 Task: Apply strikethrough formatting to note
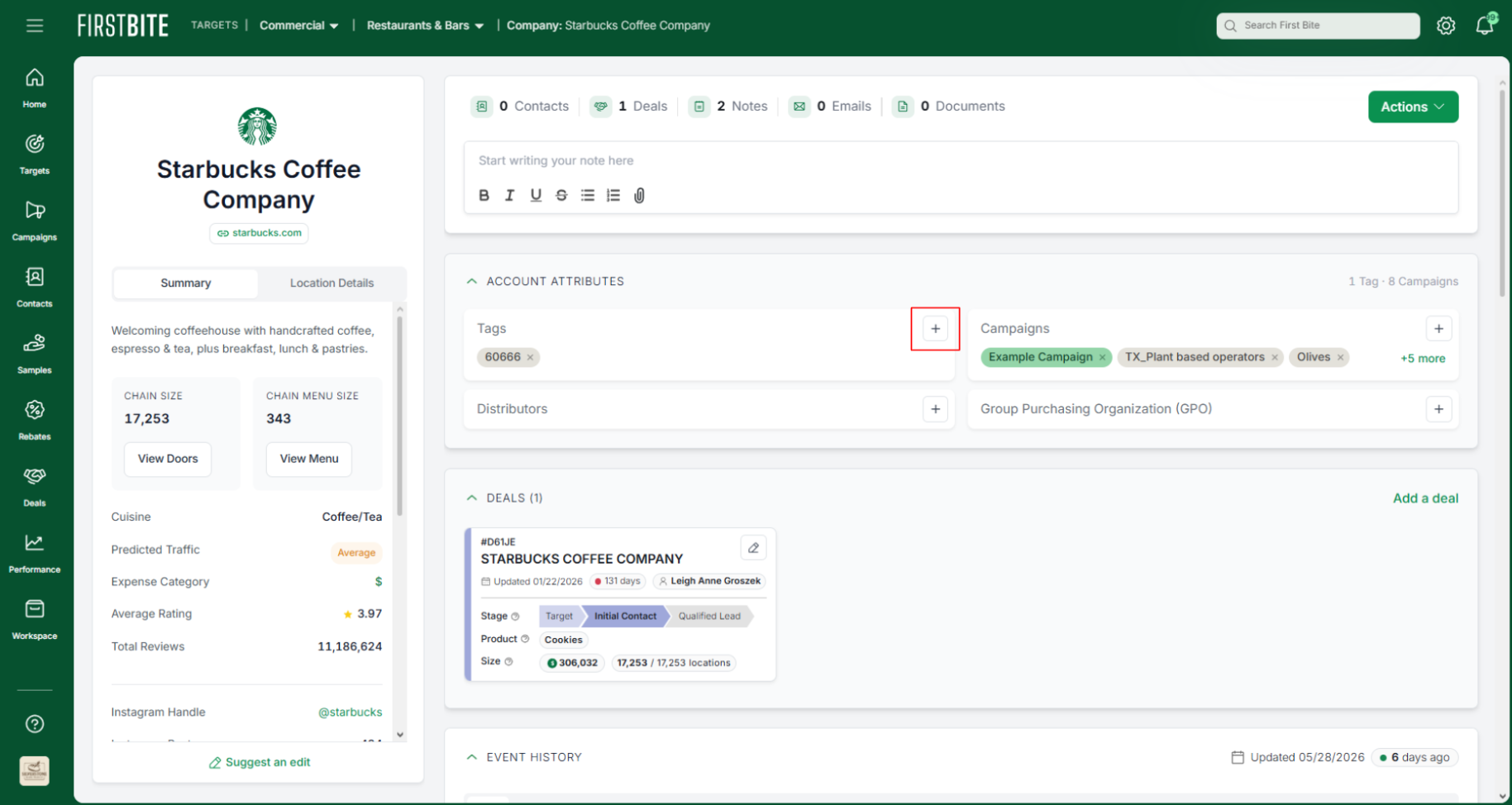pos(561,195)
